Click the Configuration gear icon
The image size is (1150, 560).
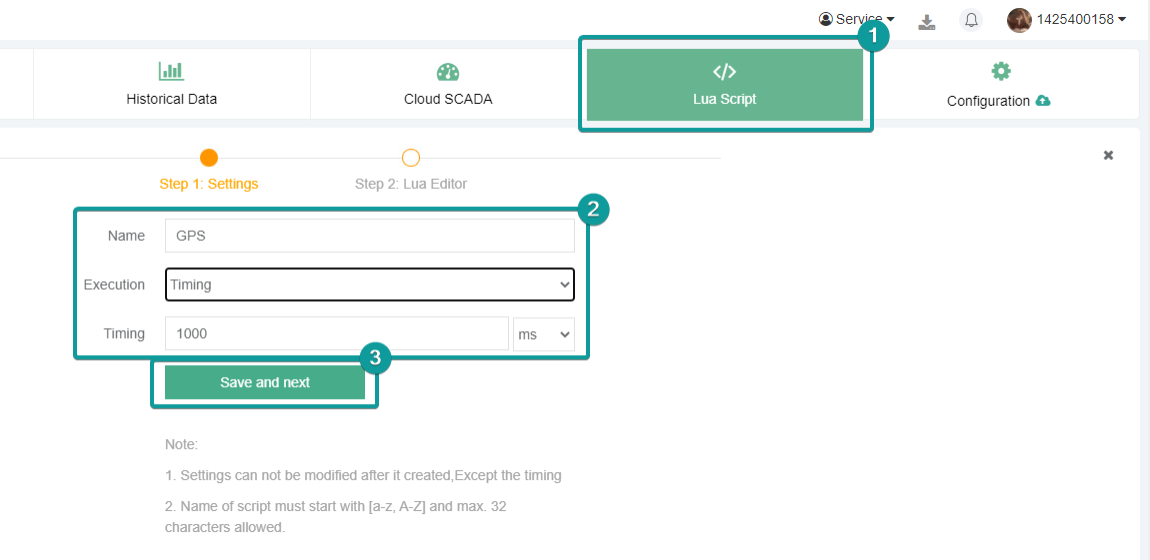(x=1000, y=71)
